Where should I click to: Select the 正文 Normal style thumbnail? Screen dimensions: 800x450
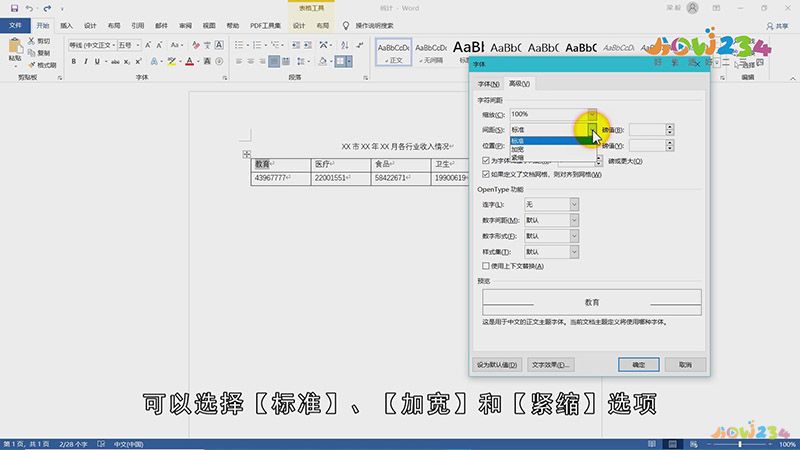[393, 52]
